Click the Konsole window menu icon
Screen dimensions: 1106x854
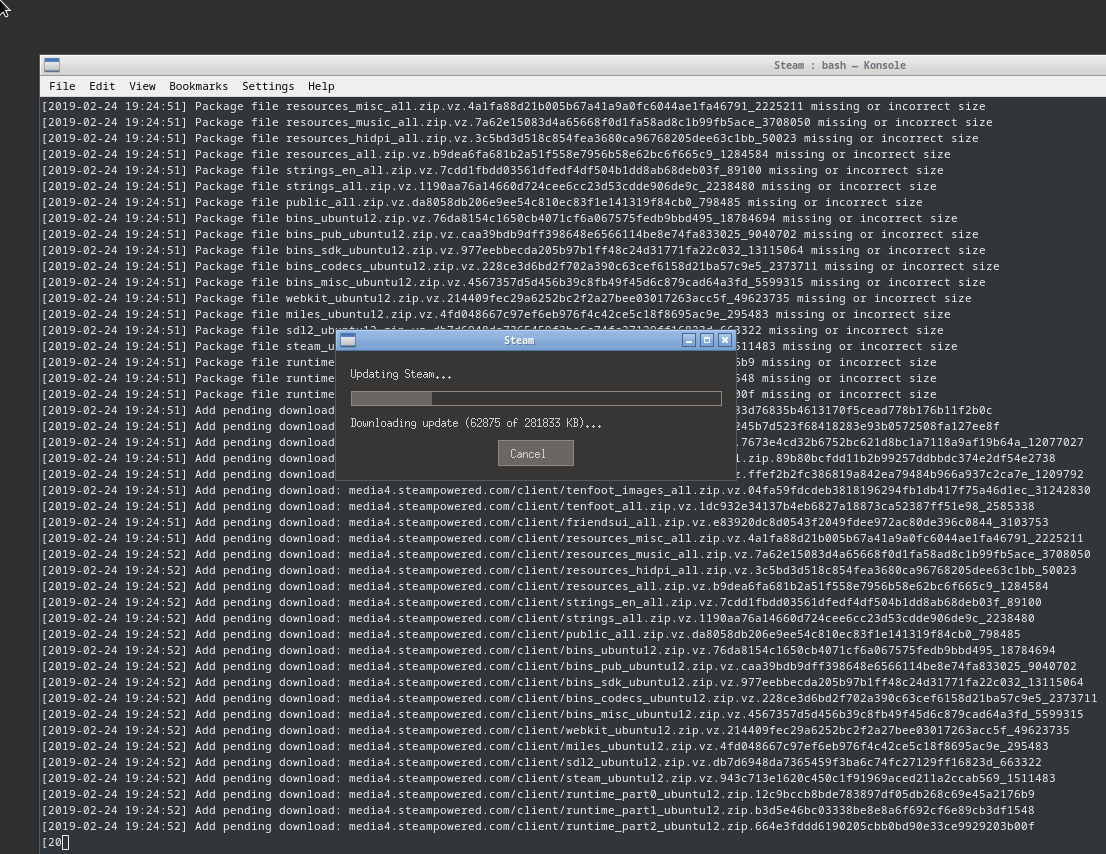point(52,65)
